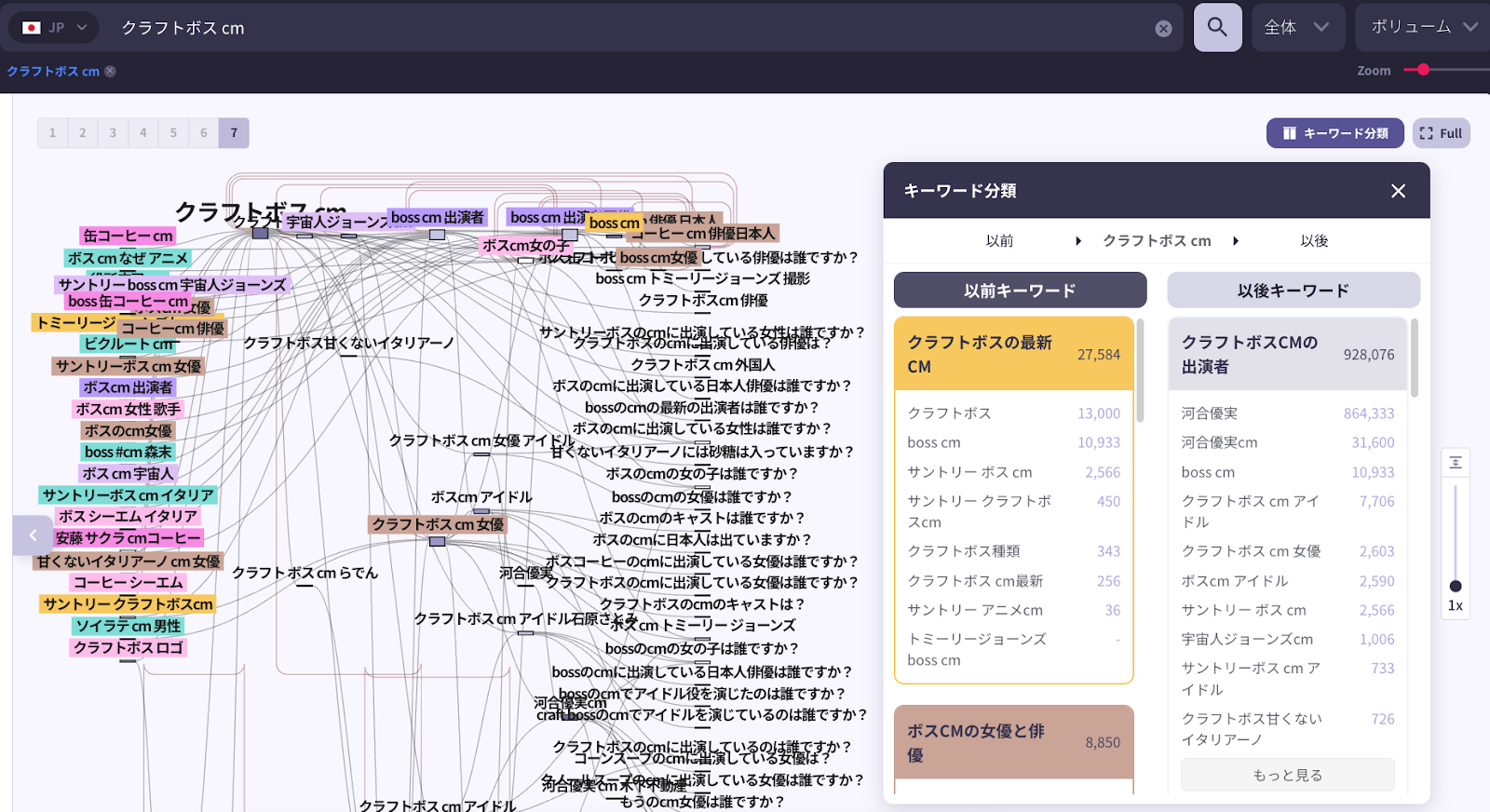This screenshot has height=812, width=1490.
Task: Click the magnifier search button
Action: (1217, 27)
